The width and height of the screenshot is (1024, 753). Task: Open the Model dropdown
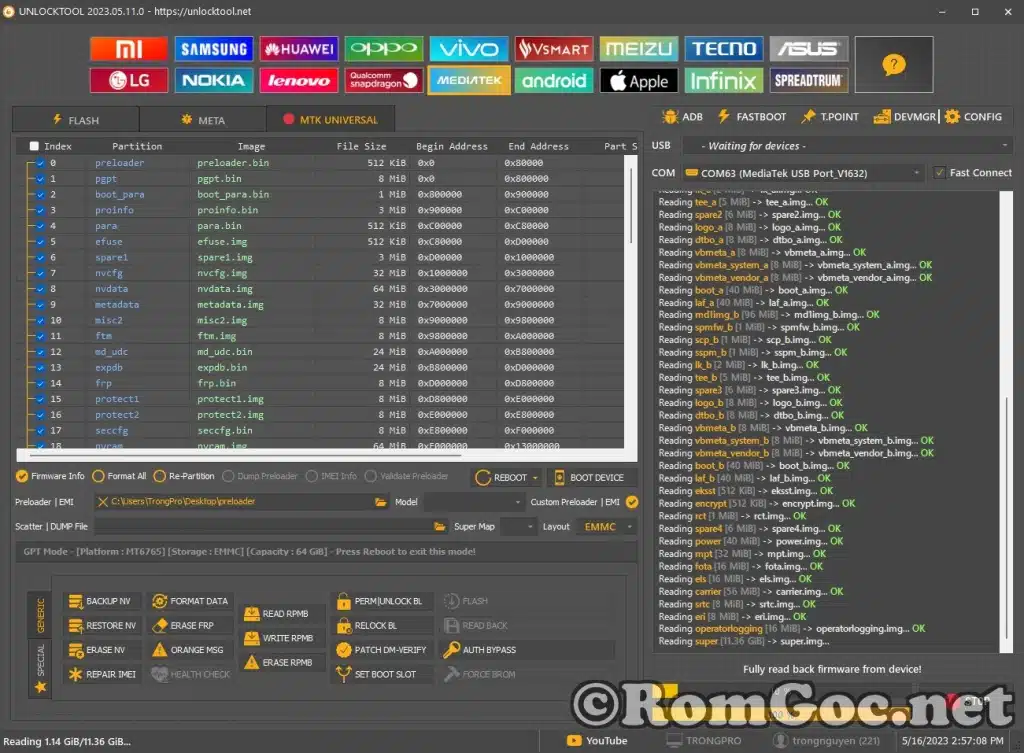pyautogui.click(x=473, y=502)
